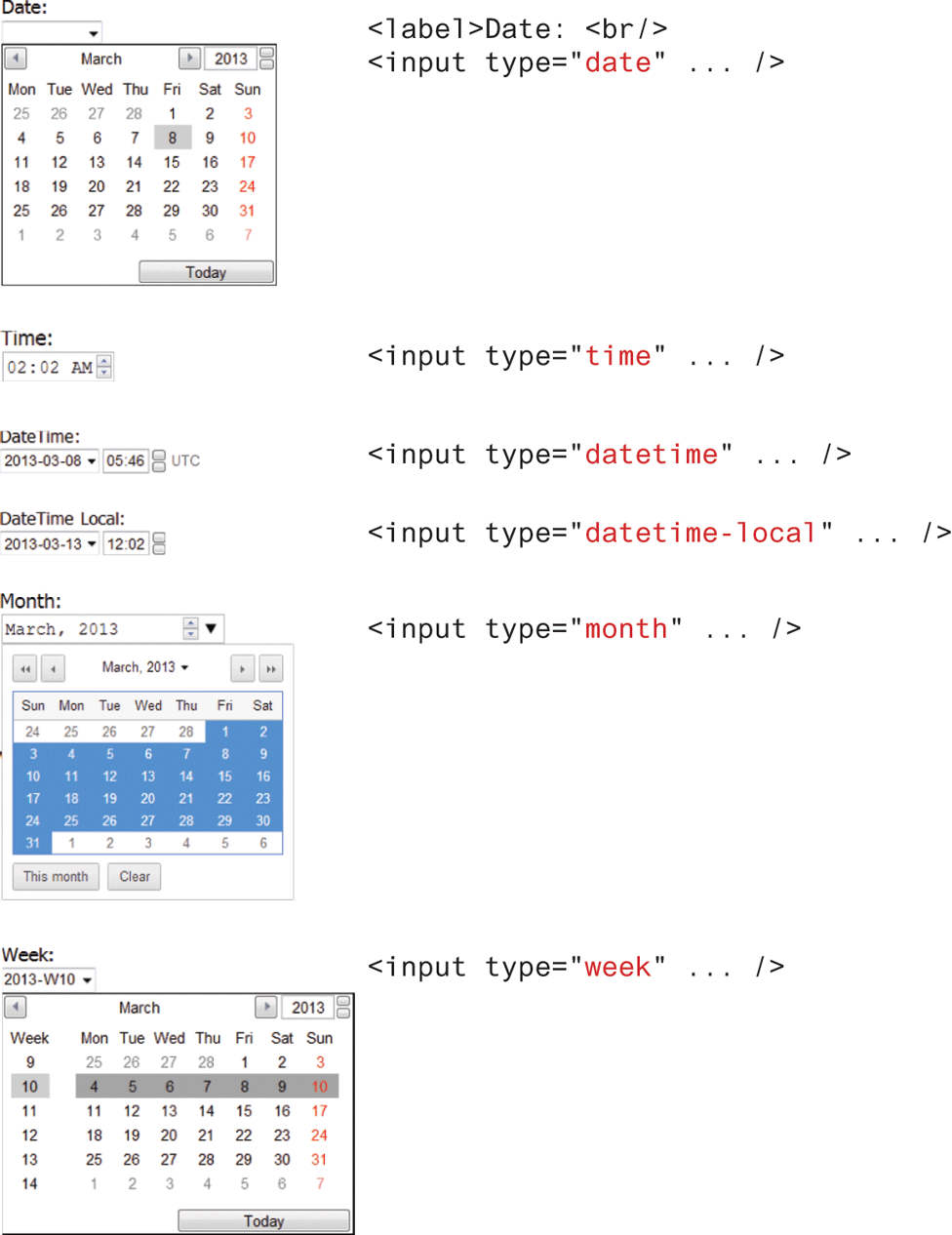
Task: Click single-arrow next month in Month picker
Action: coord(242,668)
